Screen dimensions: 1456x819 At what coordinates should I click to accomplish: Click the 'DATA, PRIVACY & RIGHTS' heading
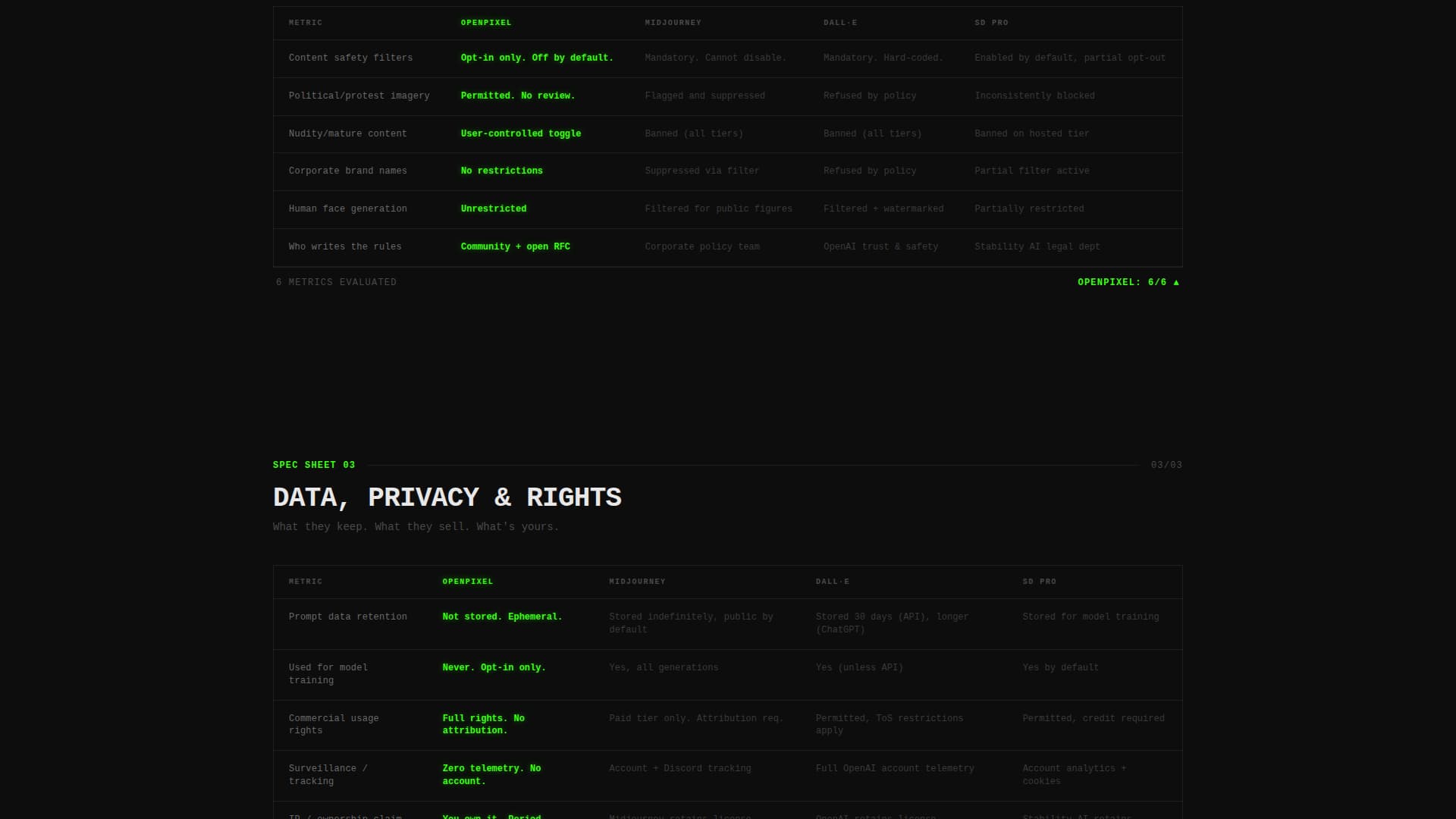pyautogui.click(x=447, y=497)
